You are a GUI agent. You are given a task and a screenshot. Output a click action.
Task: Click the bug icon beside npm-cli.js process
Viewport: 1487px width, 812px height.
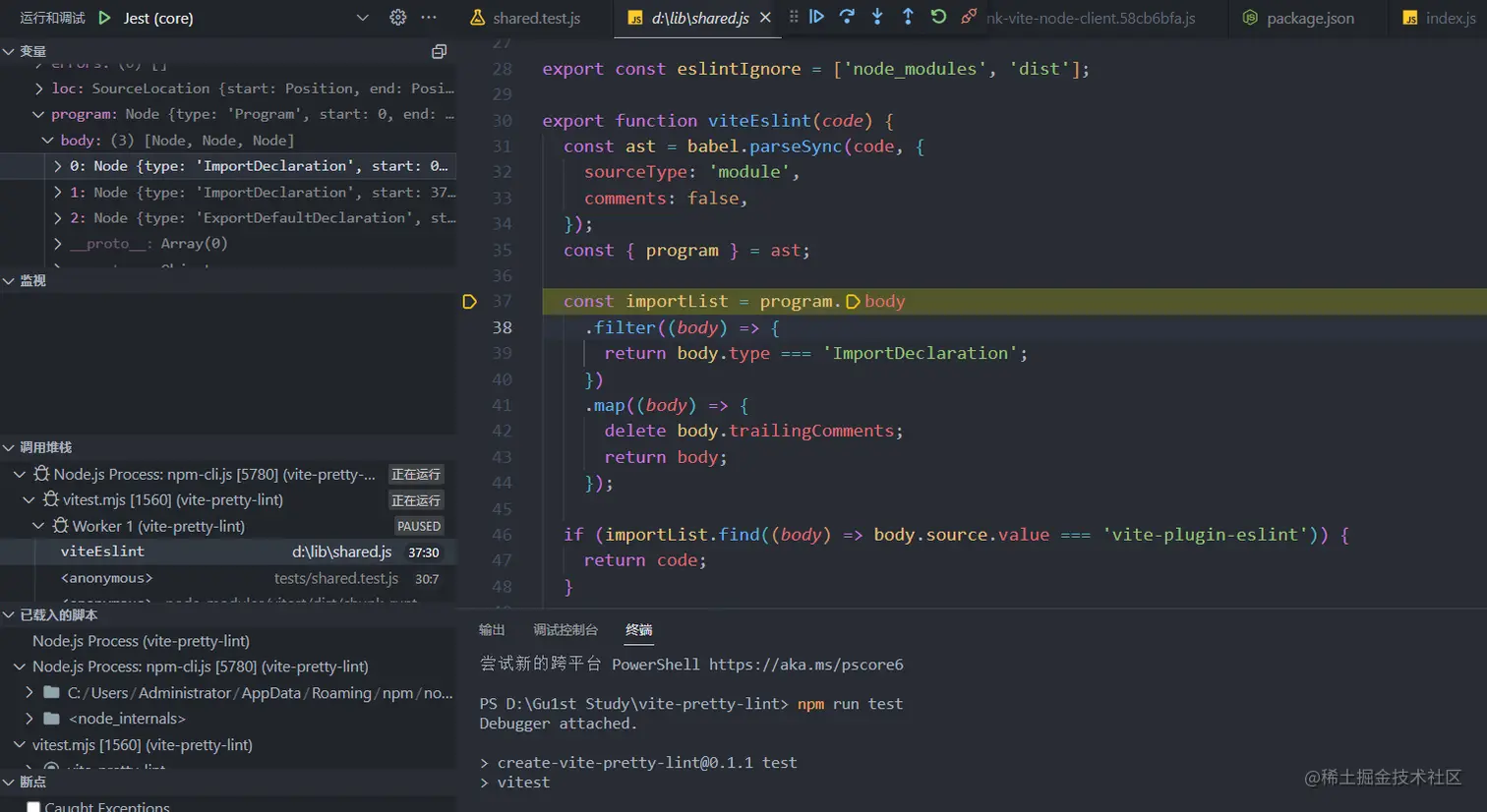click(41, 474)
